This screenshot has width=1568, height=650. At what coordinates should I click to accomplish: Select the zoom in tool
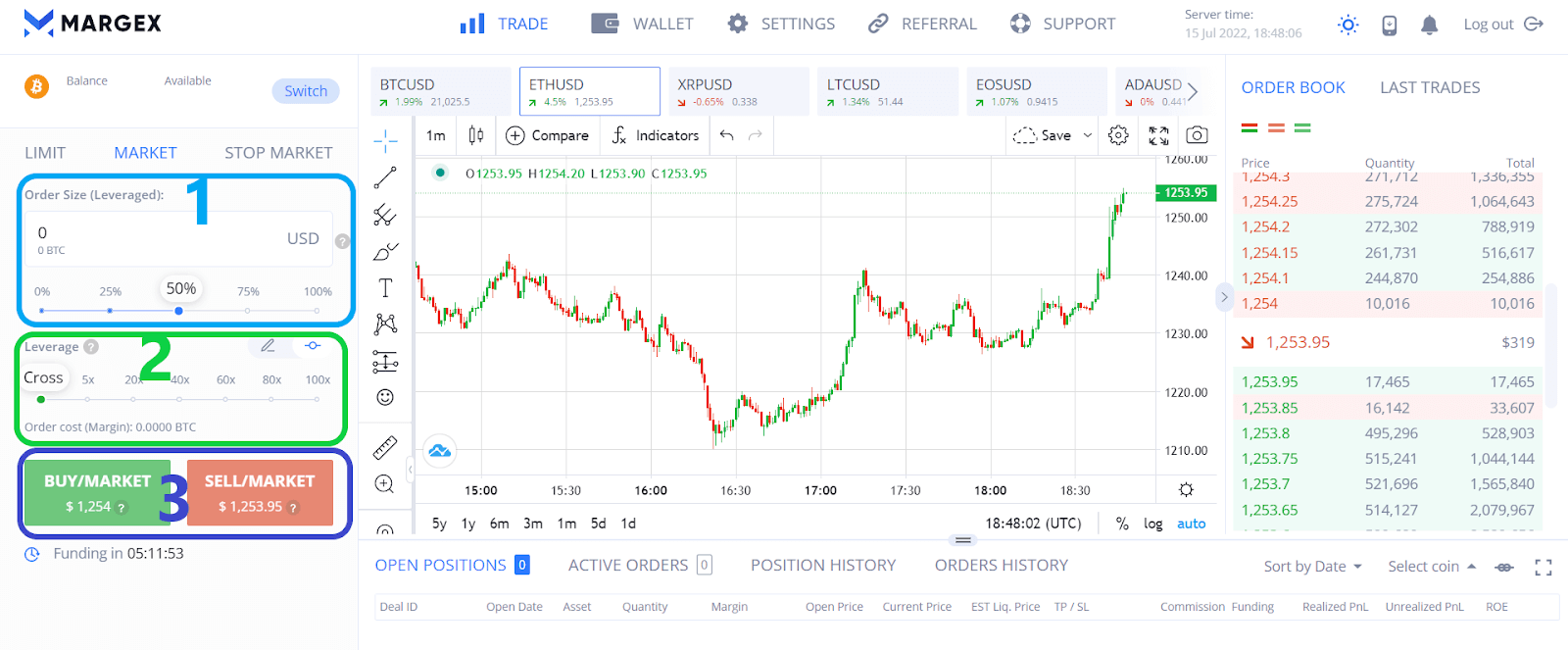click(x=385, y=483)
